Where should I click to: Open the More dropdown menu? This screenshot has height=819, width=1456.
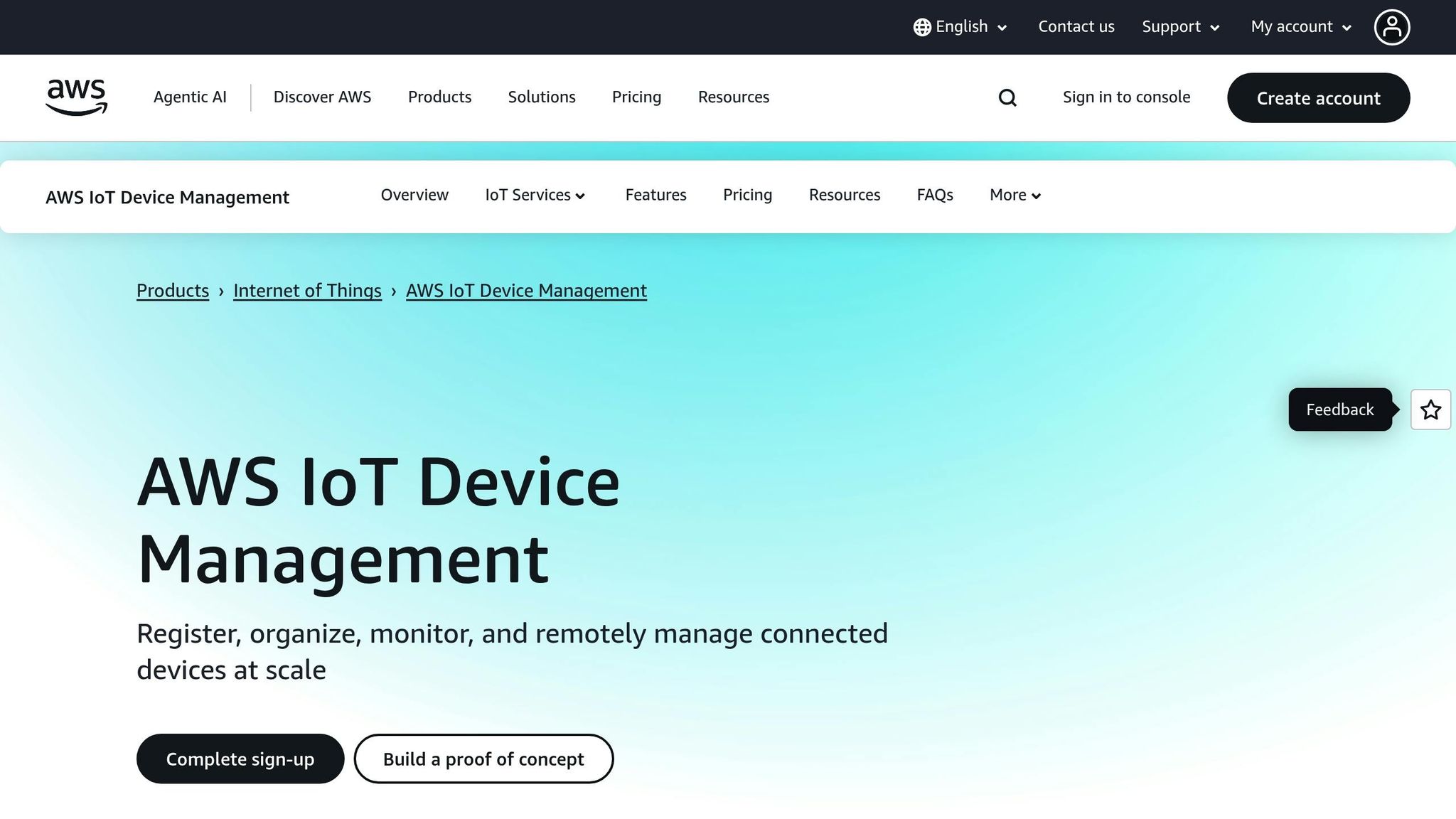click(1015, 195)
